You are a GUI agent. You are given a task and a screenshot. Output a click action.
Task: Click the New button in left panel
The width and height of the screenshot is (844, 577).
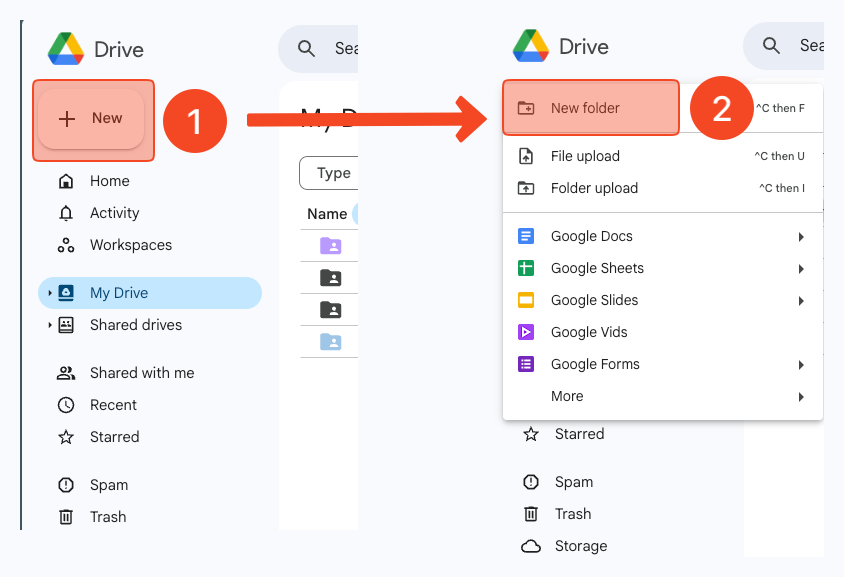(91, 118)
